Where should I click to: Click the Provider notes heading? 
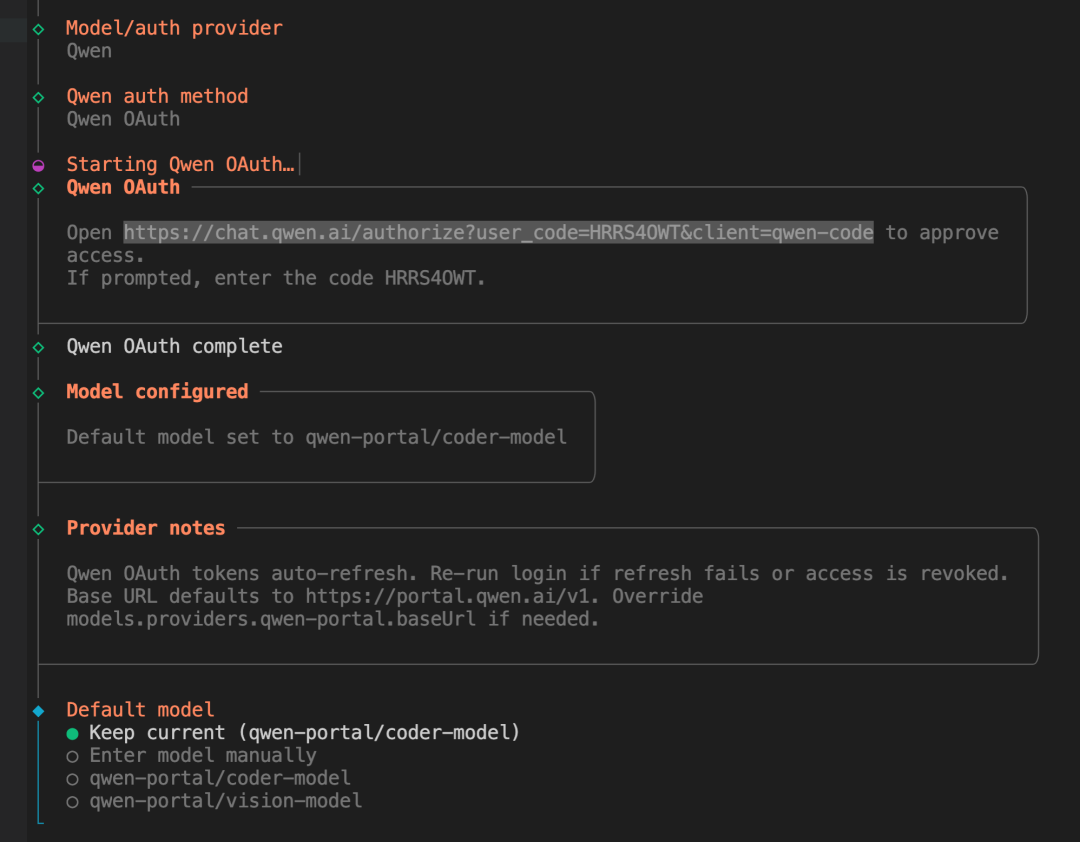(x=146, y=528)
